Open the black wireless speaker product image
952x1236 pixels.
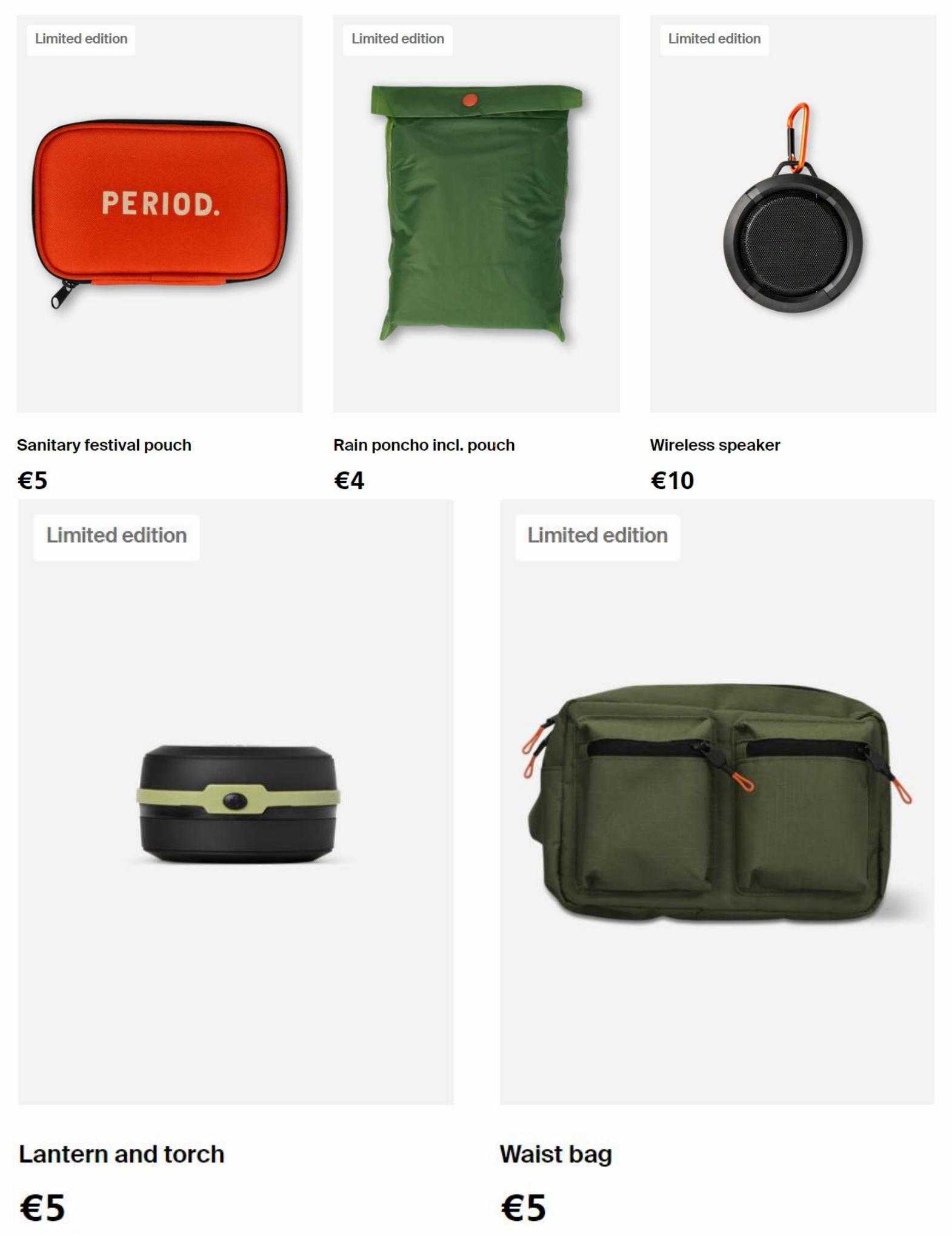(793, 214)
